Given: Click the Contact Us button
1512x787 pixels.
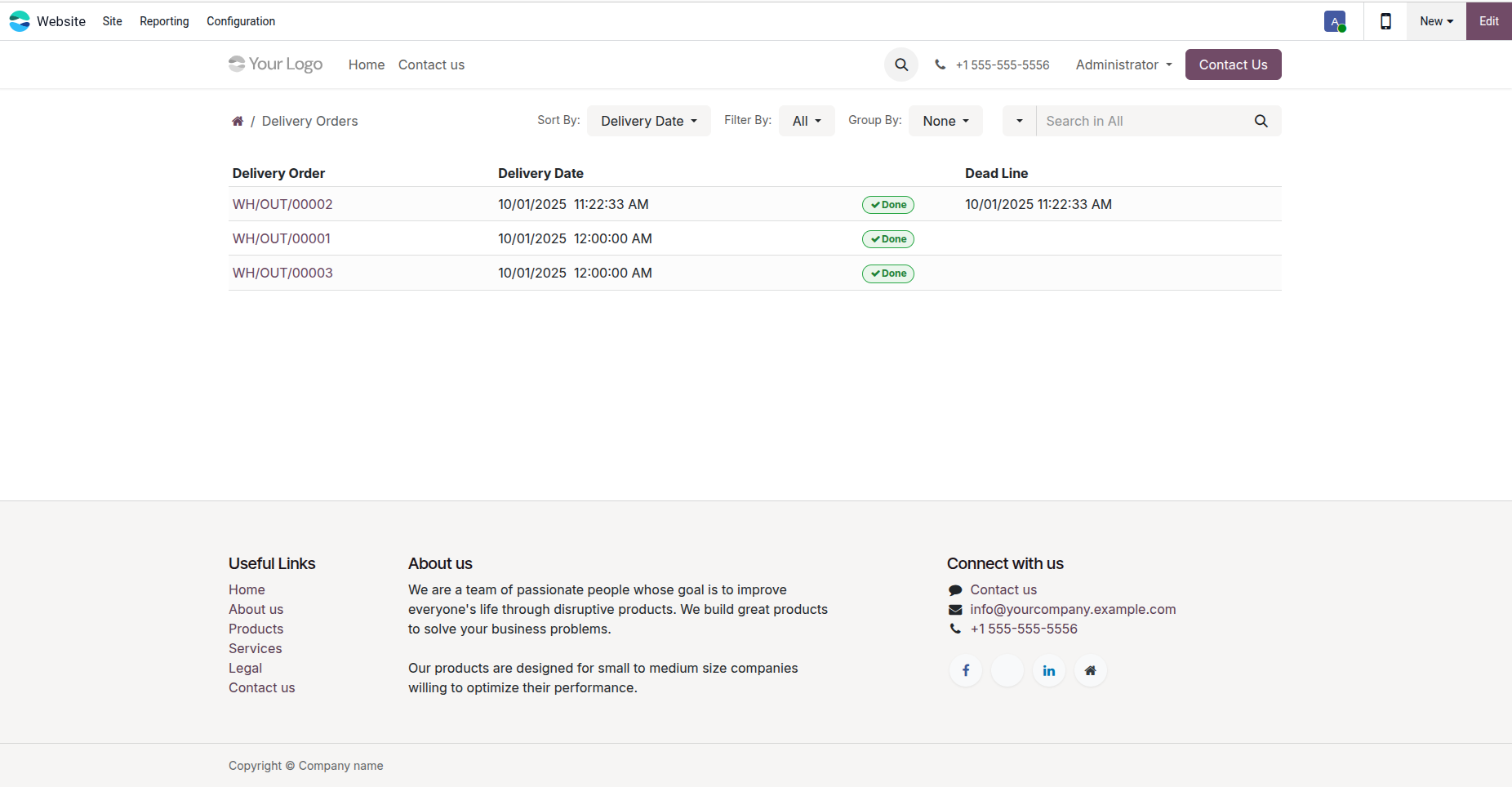Looking at the screenshot, I should [1233, 64].
